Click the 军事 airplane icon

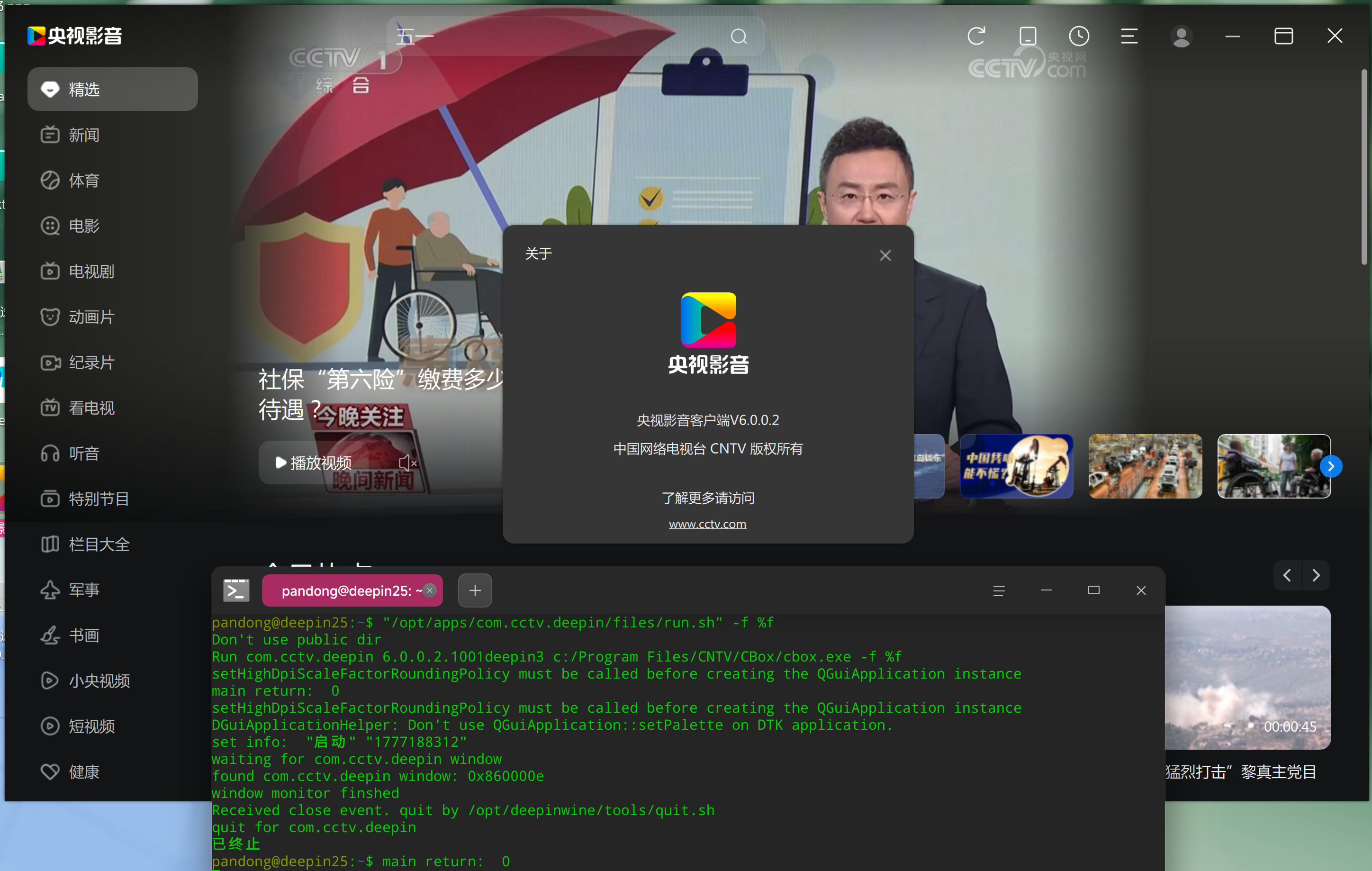tap(50, 590)
